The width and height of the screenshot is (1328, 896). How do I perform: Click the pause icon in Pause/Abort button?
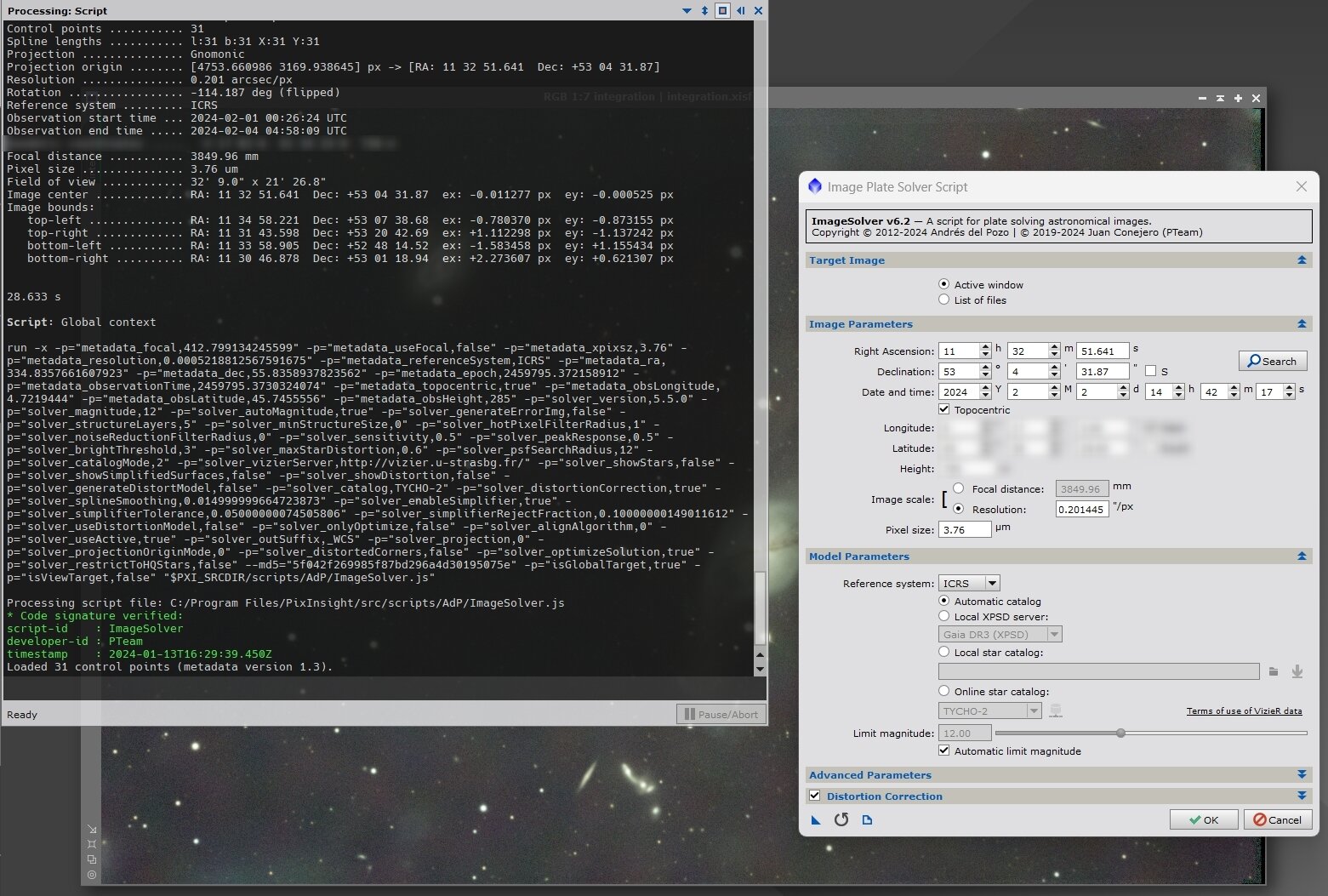(690, 715)
